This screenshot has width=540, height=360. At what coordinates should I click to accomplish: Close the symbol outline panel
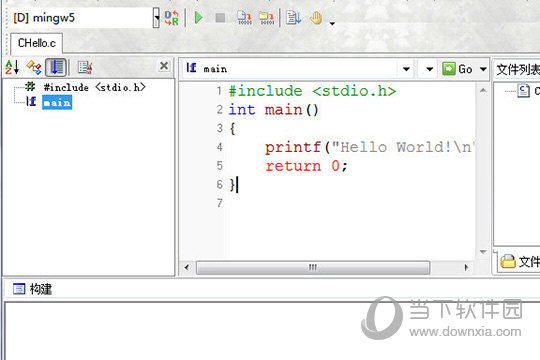164,65
